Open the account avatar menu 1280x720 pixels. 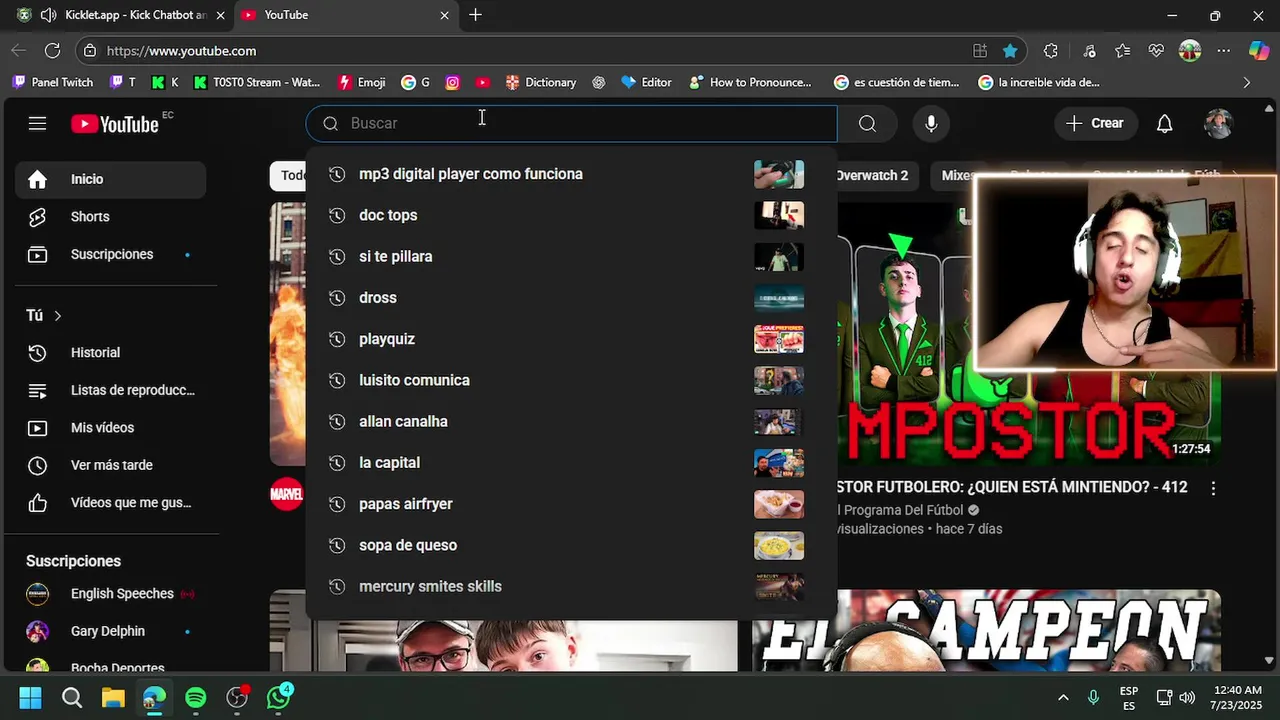coord(1218,123)
